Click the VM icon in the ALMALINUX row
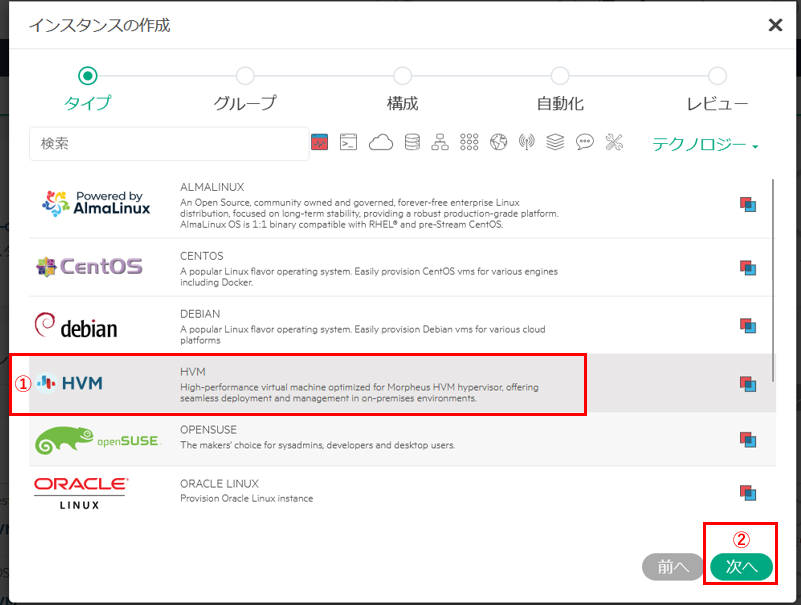 tap(748, 204)
